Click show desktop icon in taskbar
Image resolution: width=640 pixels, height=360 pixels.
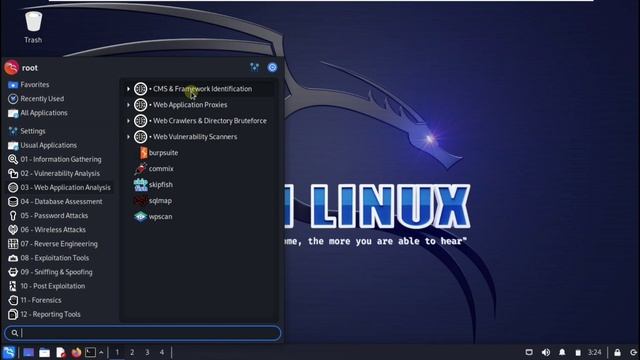coord(28,352)
